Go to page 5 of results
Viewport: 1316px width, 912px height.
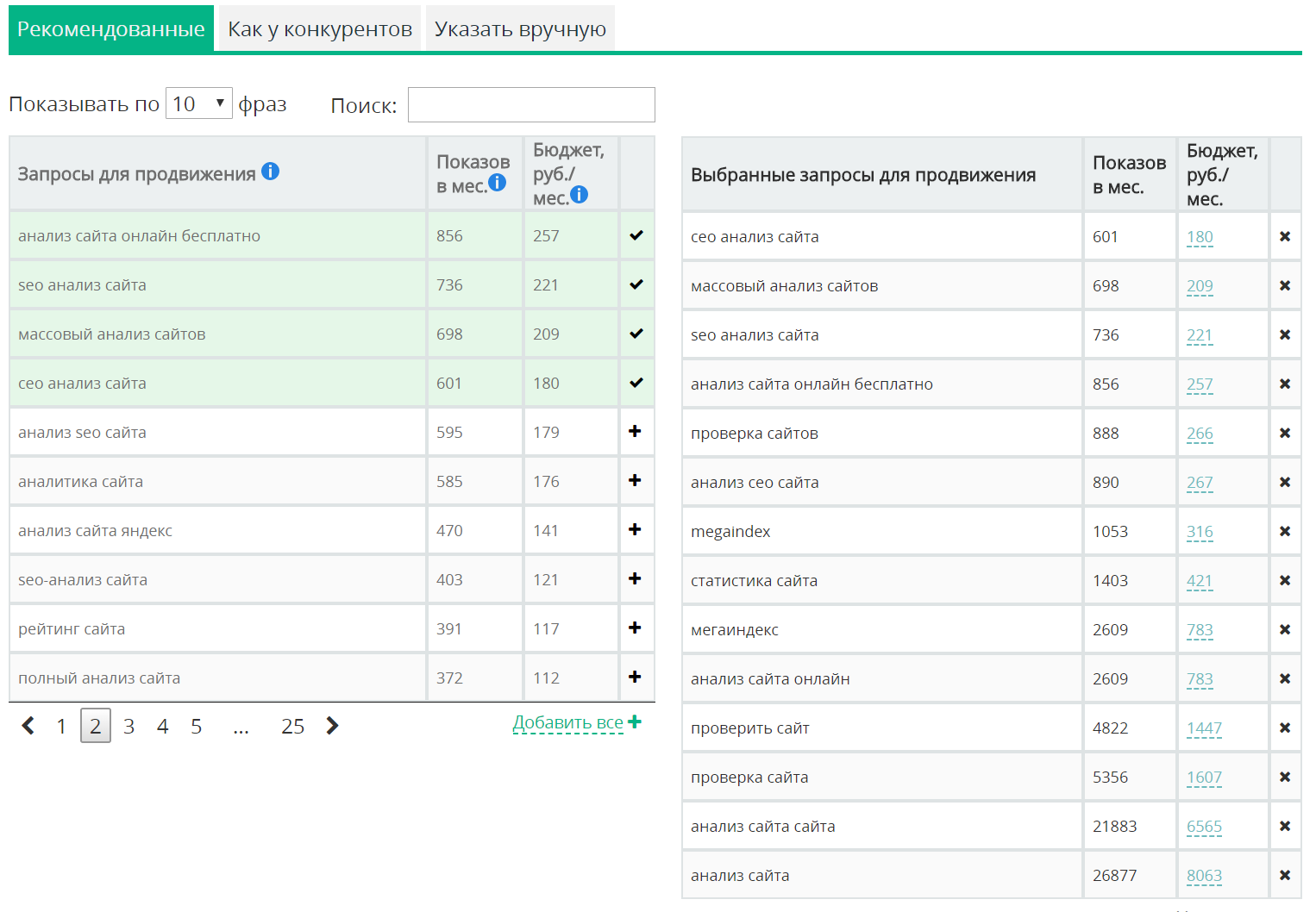pyautogui.click(x=197, y=726)
